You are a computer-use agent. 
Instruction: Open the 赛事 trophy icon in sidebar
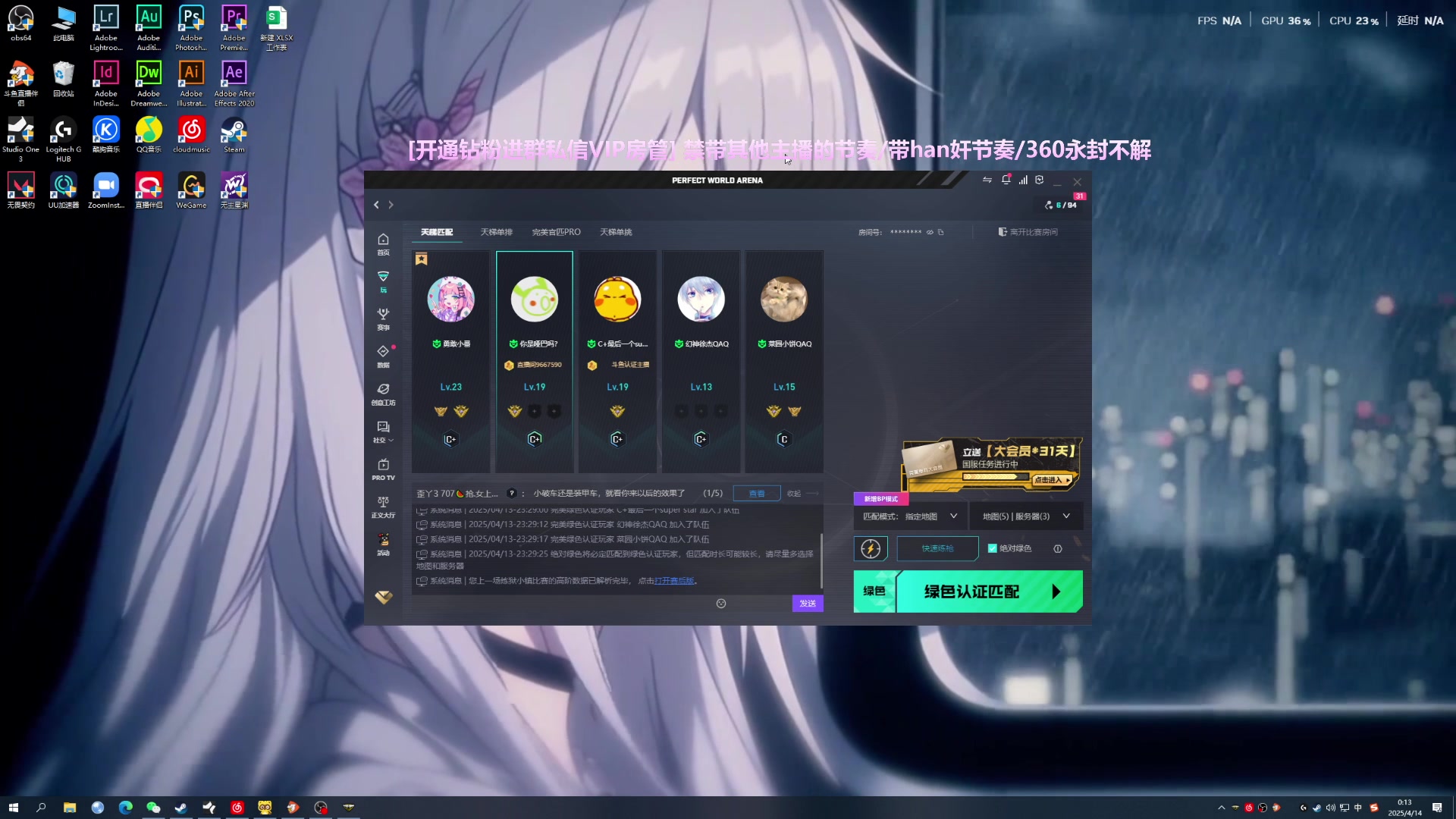point(383,318)
